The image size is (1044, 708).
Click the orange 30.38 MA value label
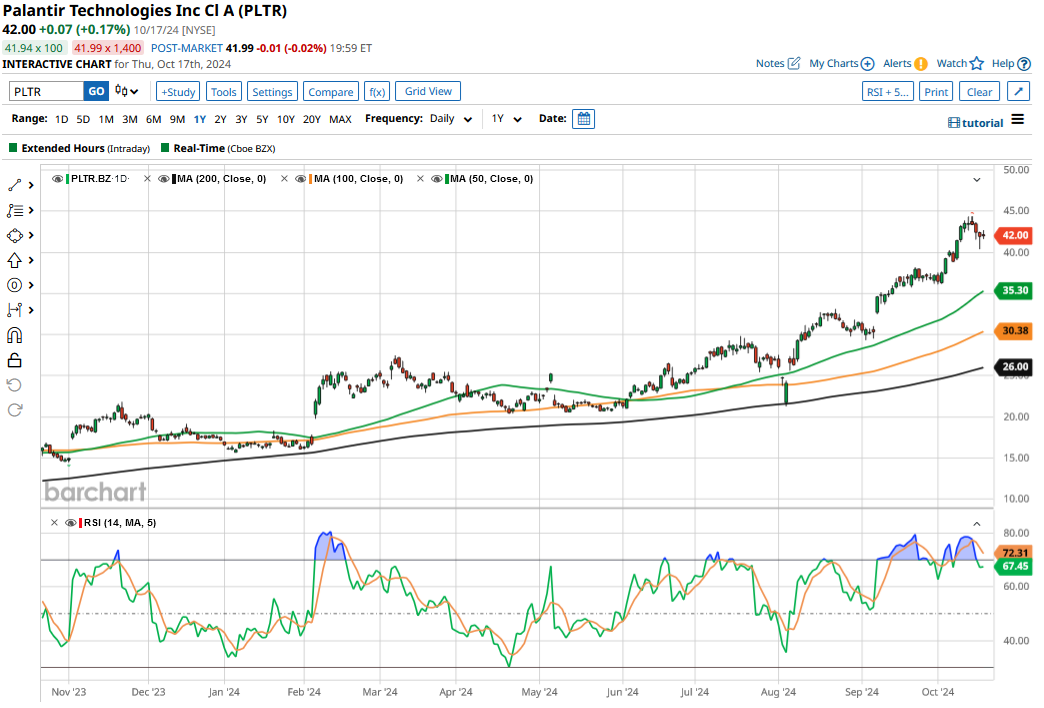click(1013, 330)
